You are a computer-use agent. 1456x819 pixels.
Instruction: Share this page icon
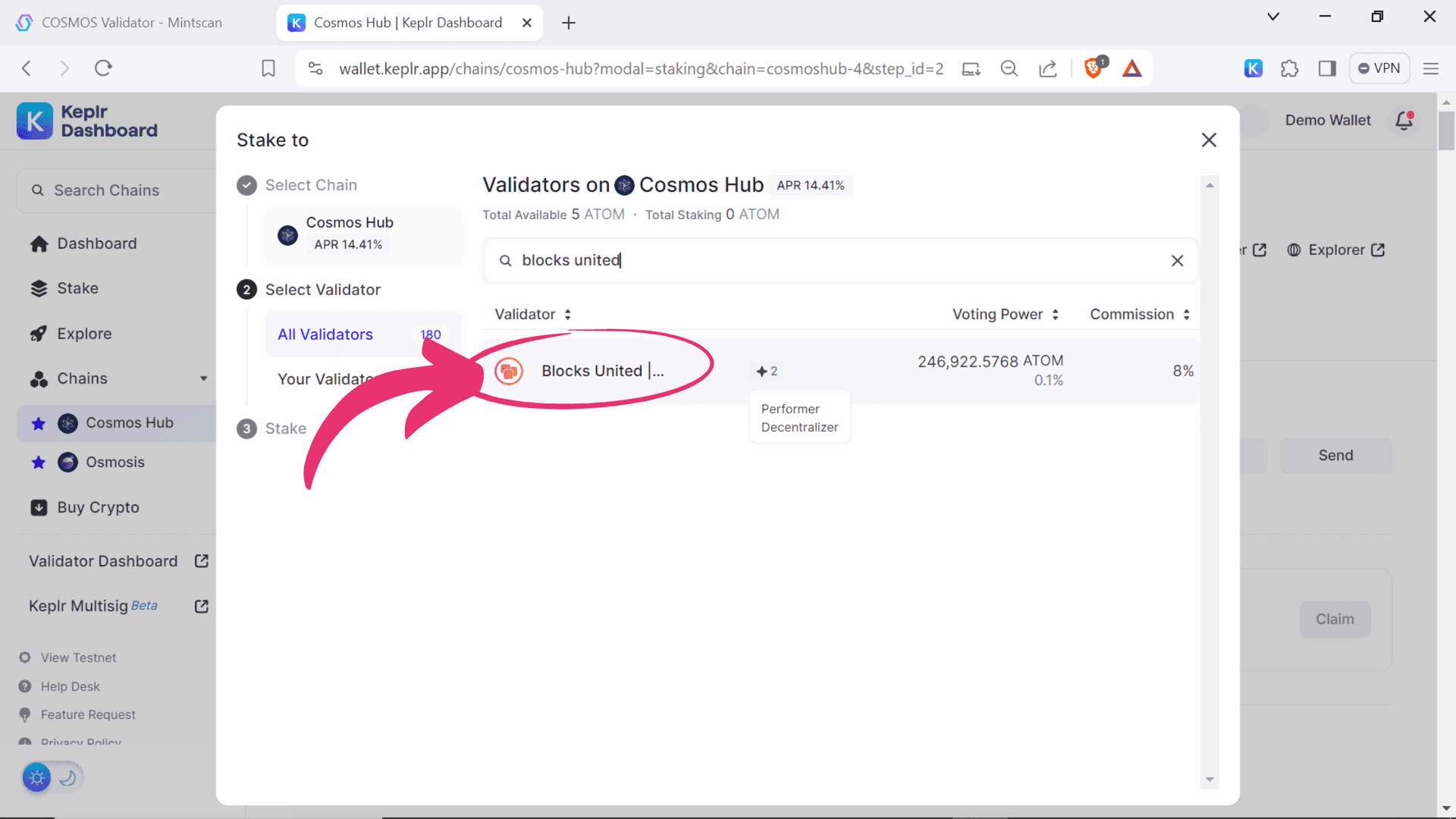1047,68
